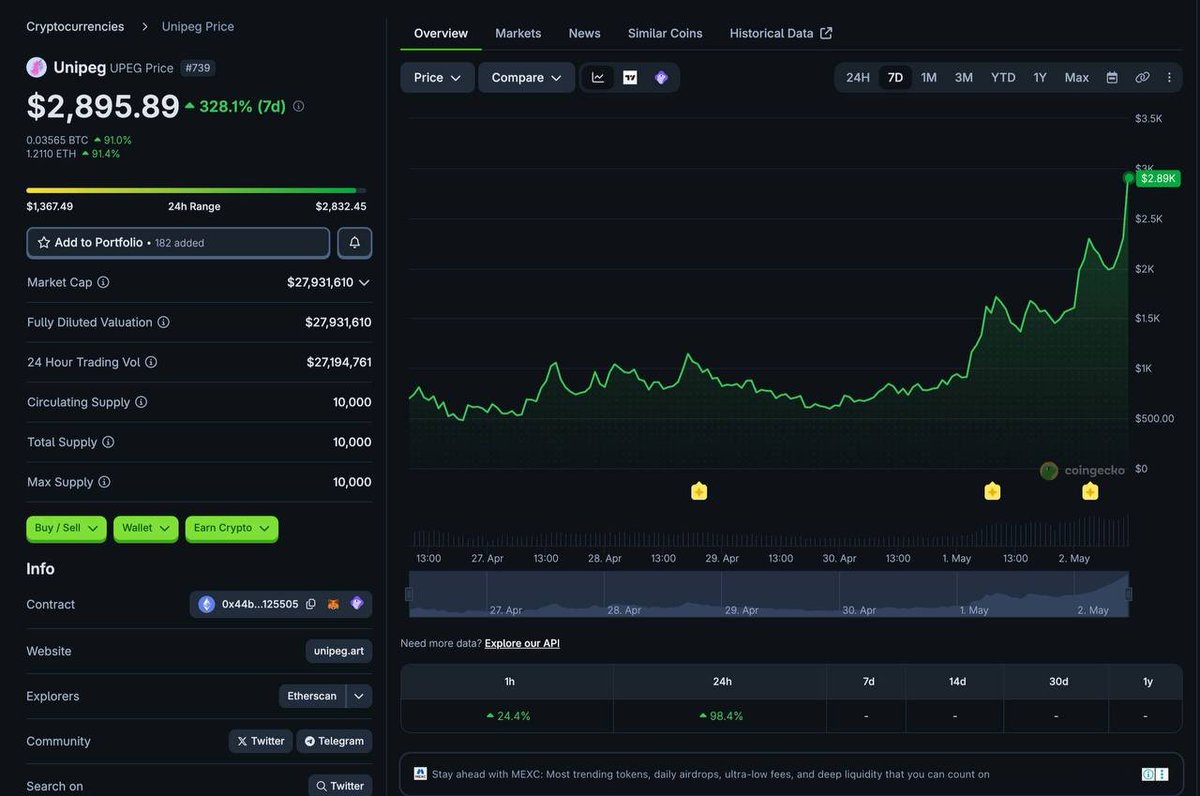Add token to MetaMask fox icon
The image size is (1200, 796).
tap(334, 604)
